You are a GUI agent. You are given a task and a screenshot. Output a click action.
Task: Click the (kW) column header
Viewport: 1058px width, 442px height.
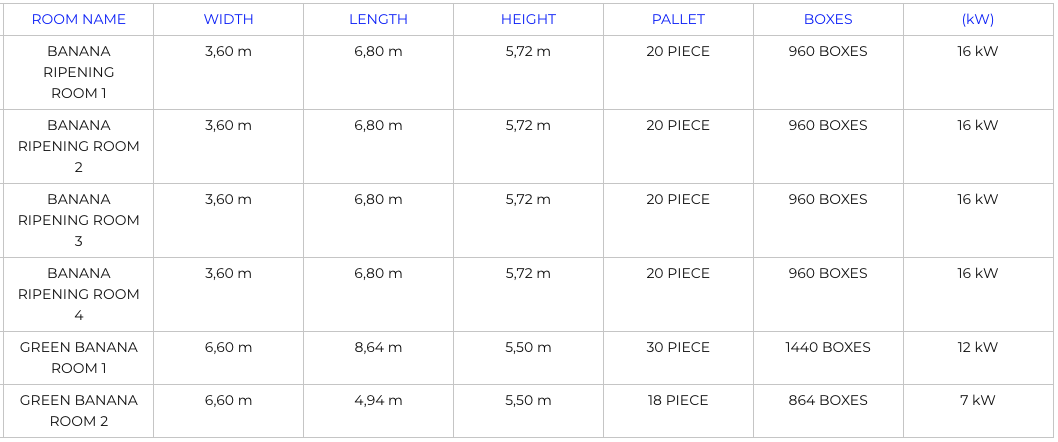977,19
